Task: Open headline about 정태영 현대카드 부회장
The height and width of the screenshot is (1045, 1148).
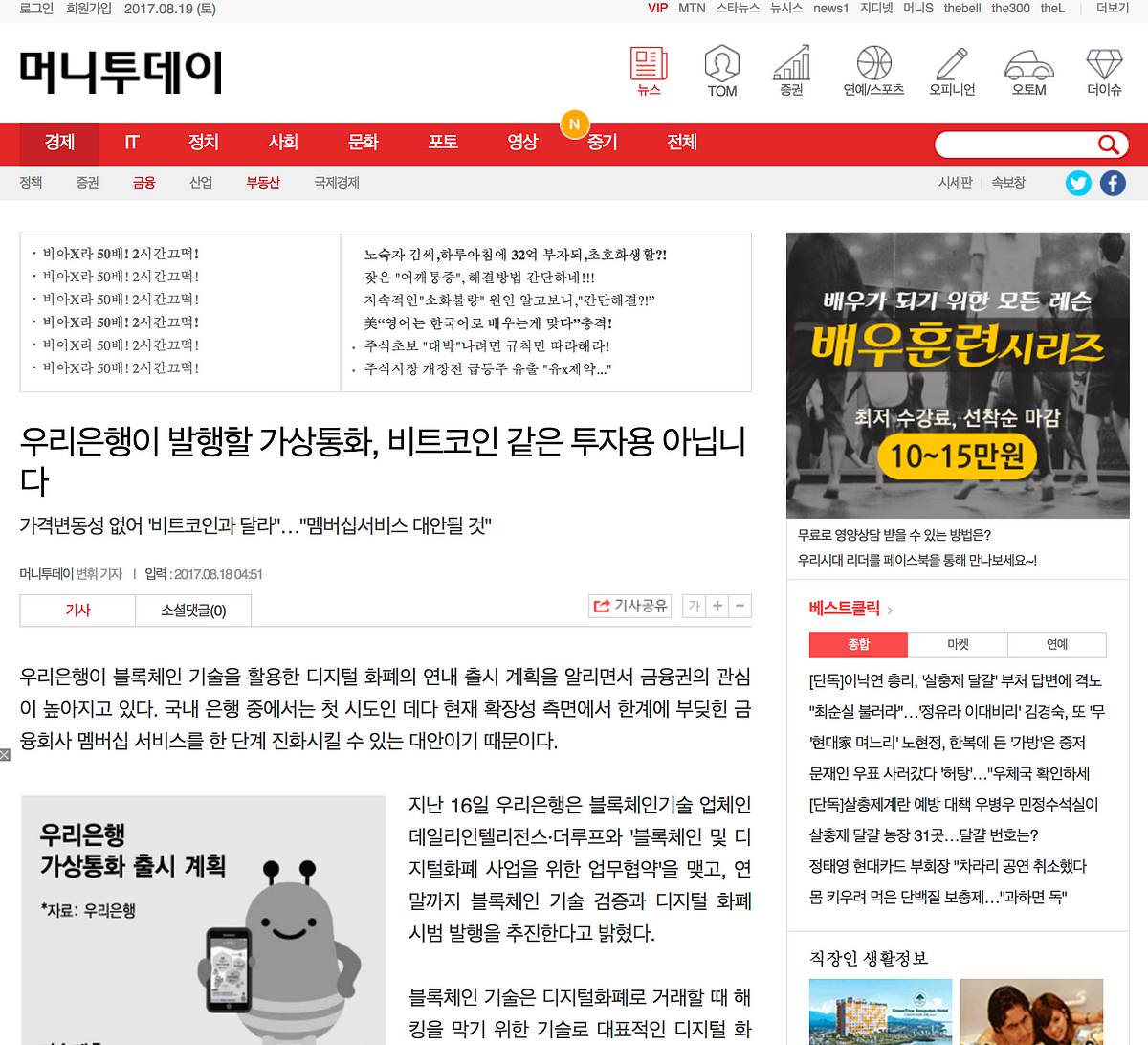Action: point(947,865)
